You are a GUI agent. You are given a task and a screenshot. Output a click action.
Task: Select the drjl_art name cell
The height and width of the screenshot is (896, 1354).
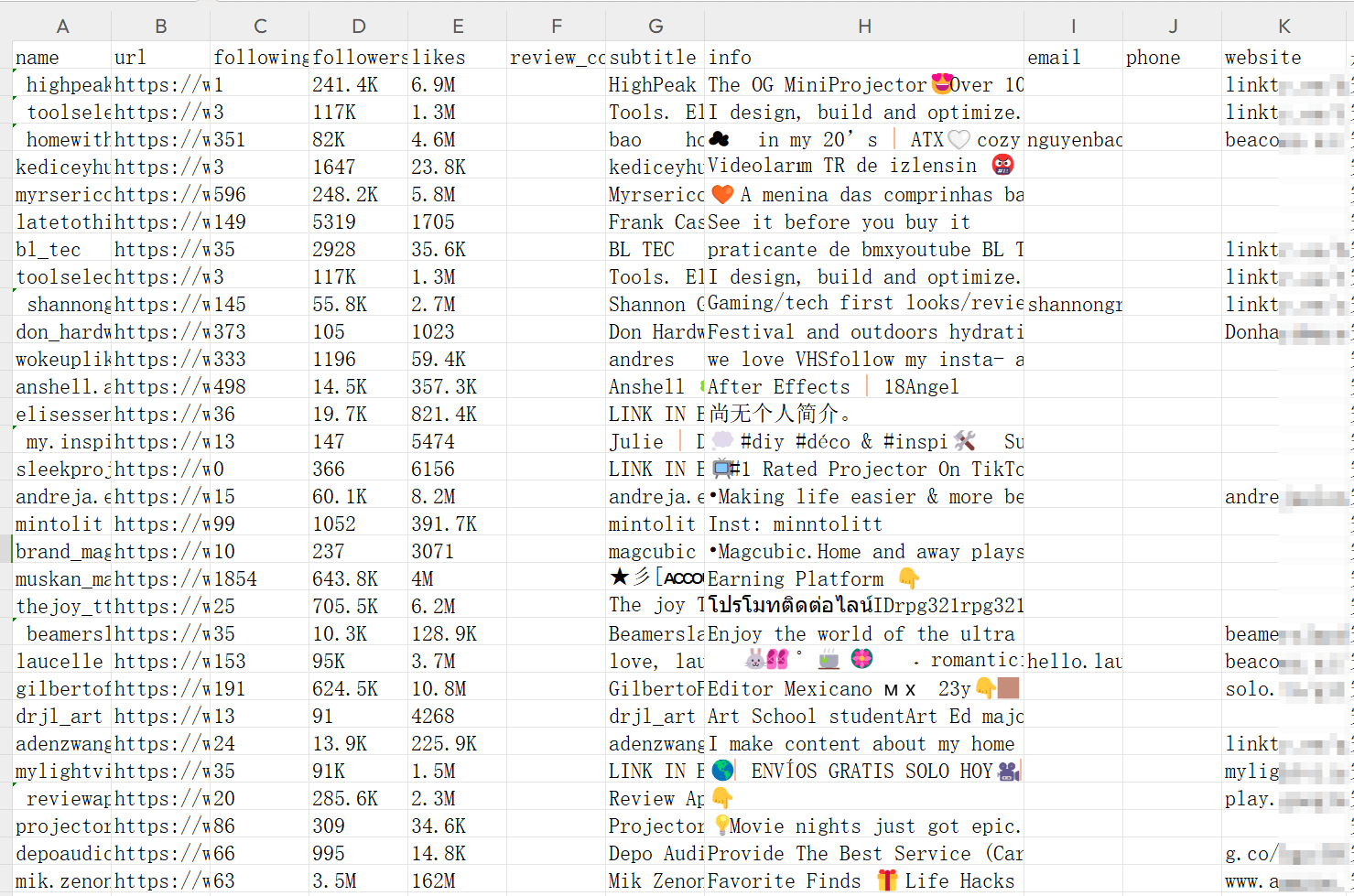pyautogui.click(x=62, y=716)
